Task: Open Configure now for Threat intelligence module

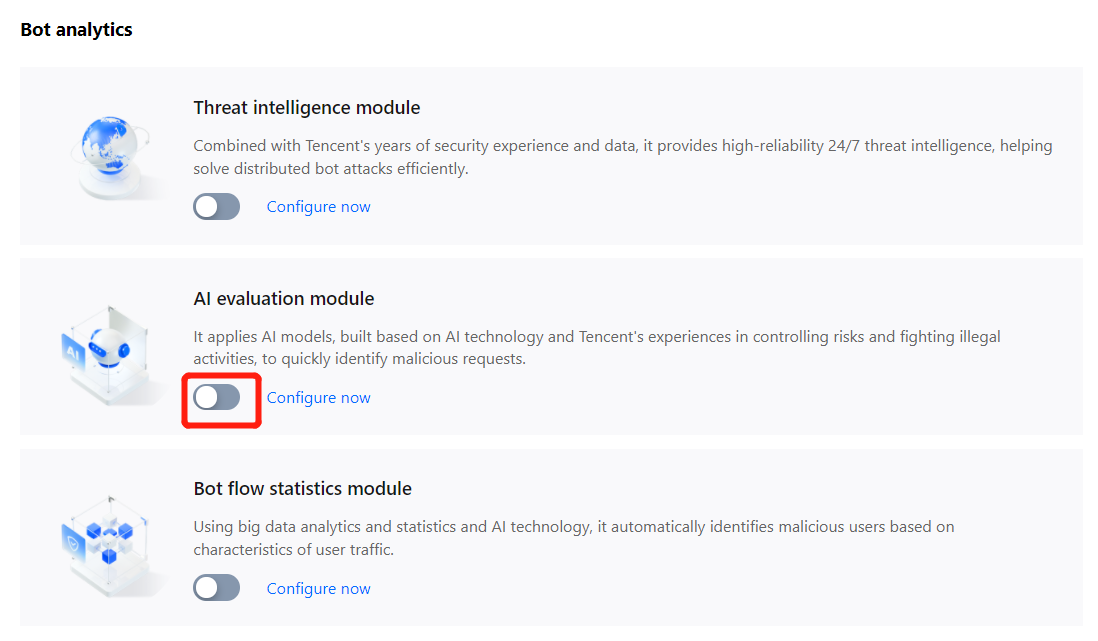Action: 318,207
